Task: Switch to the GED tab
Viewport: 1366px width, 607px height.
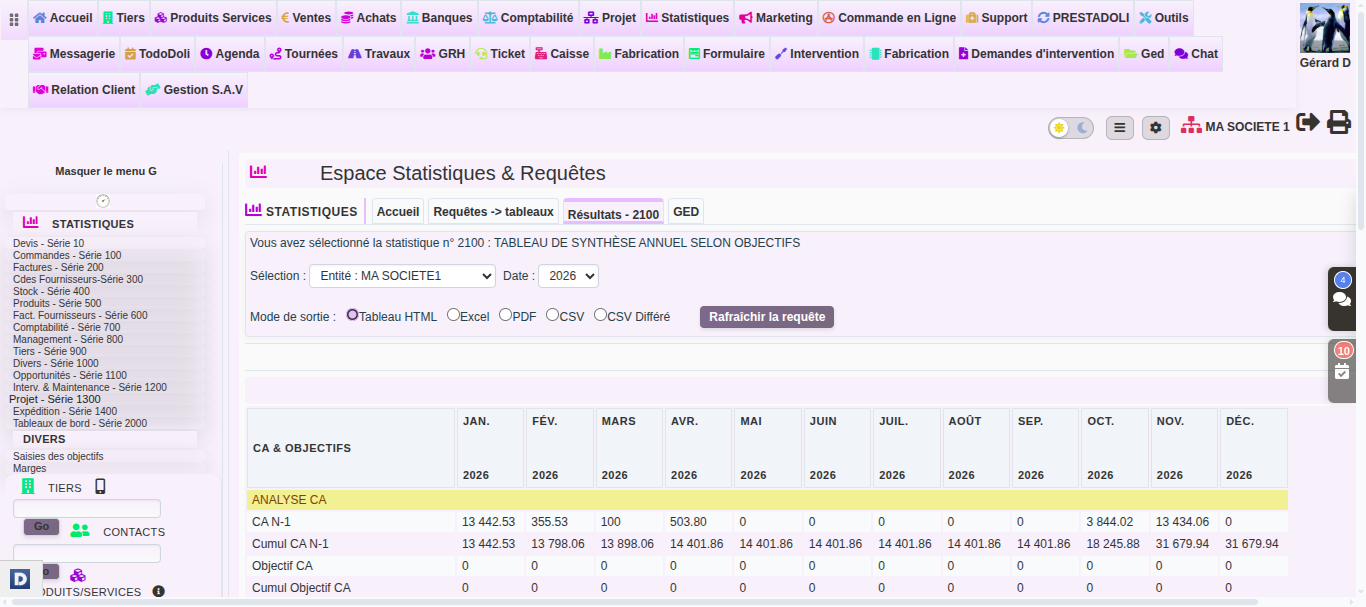Action: [x=686, y=212]
